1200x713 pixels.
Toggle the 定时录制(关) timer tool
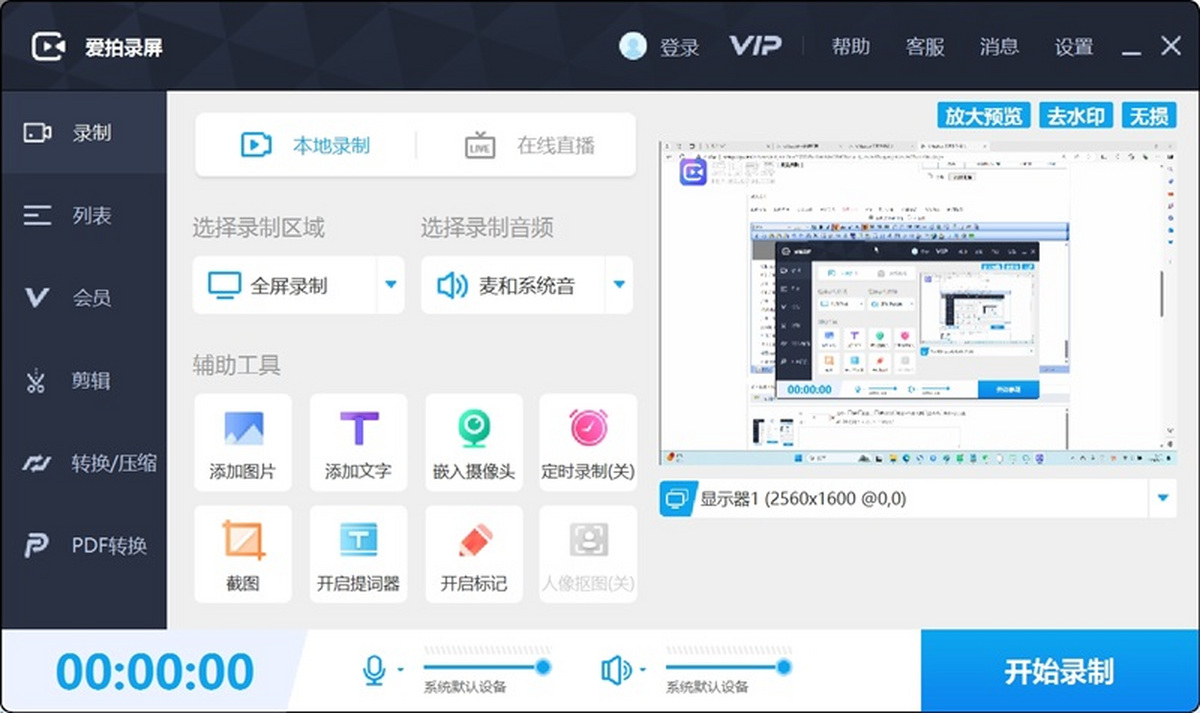pos(588,443)
